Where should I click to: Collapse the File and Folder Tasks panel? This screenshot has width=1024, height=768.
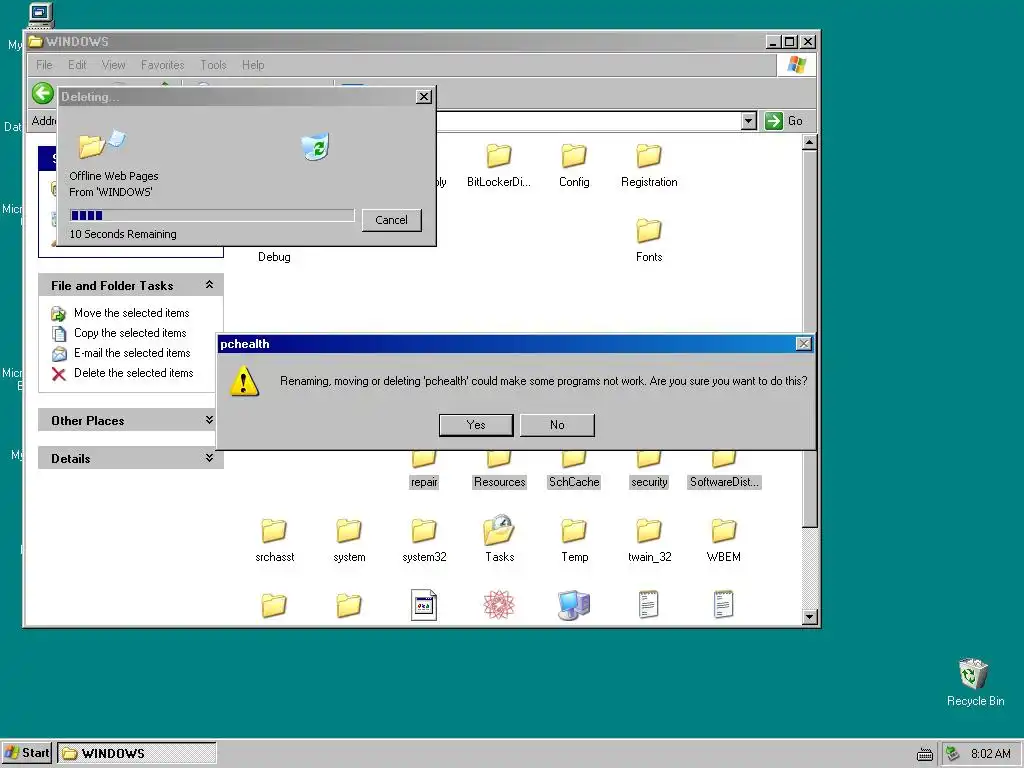[x=209, y=285]
